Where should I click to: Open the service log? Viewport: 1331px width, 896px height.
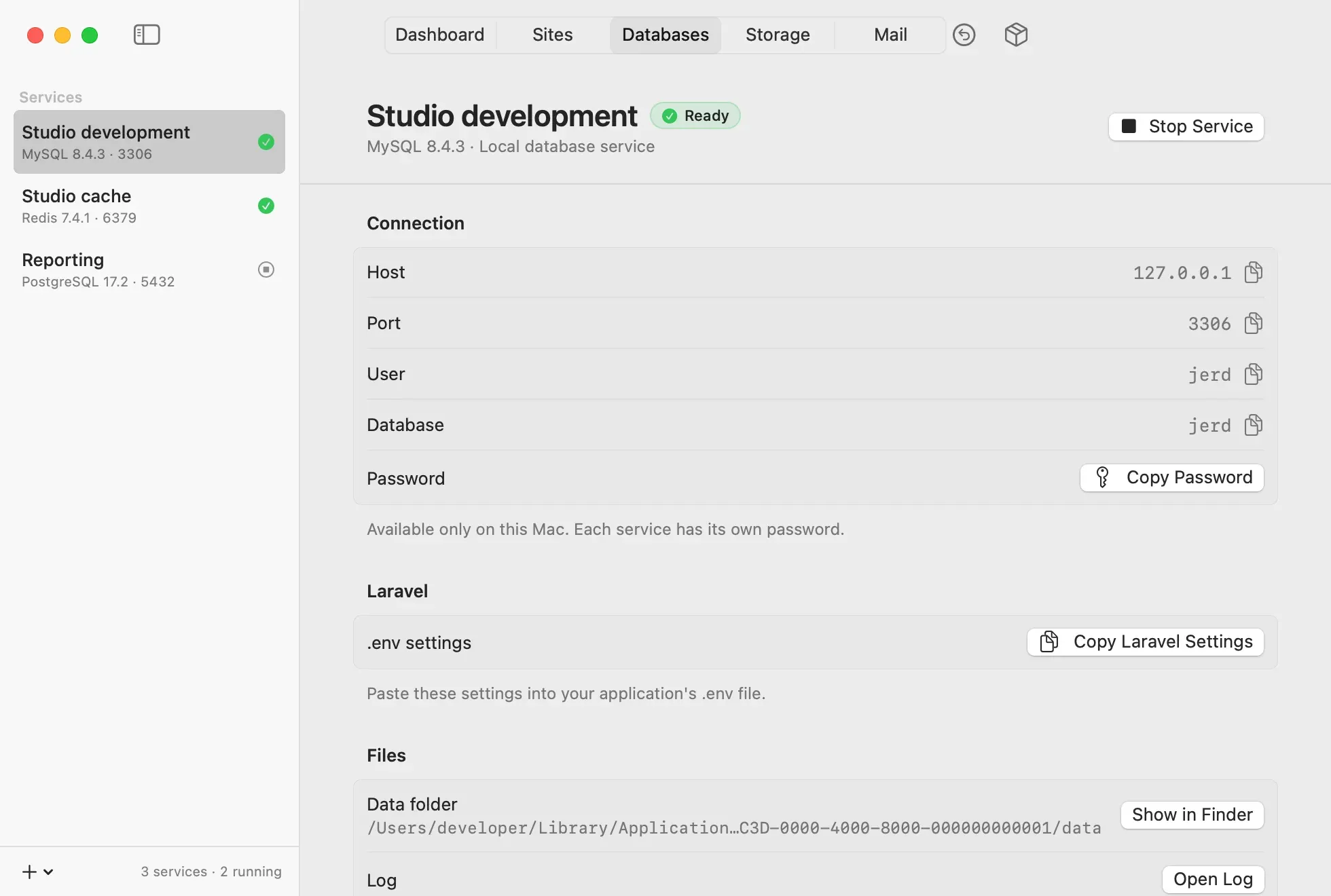(x=1214, y=879)
